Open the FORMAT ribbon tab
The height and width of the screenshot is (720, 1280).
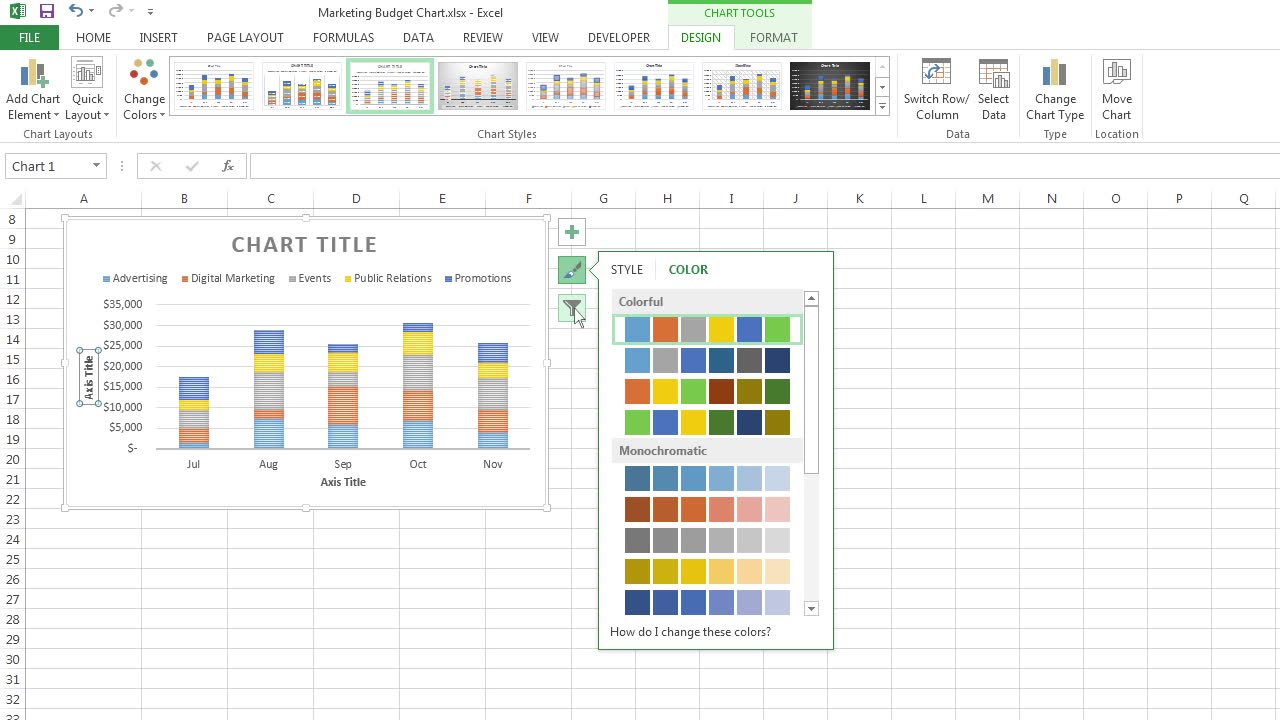click(x=773, y=37)
